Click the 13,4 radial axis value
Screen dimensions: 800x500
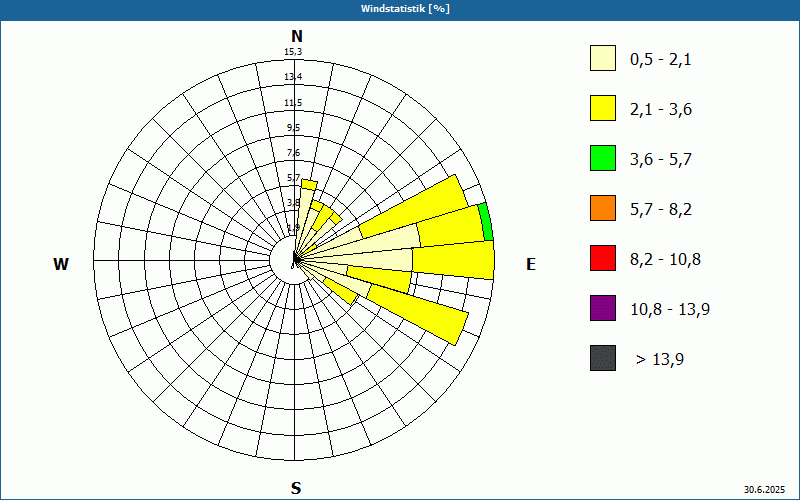293,77
